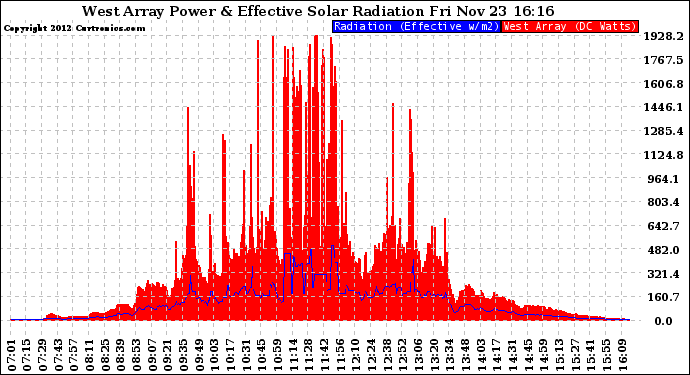Click the 1606.8 y-axis value

664,84
